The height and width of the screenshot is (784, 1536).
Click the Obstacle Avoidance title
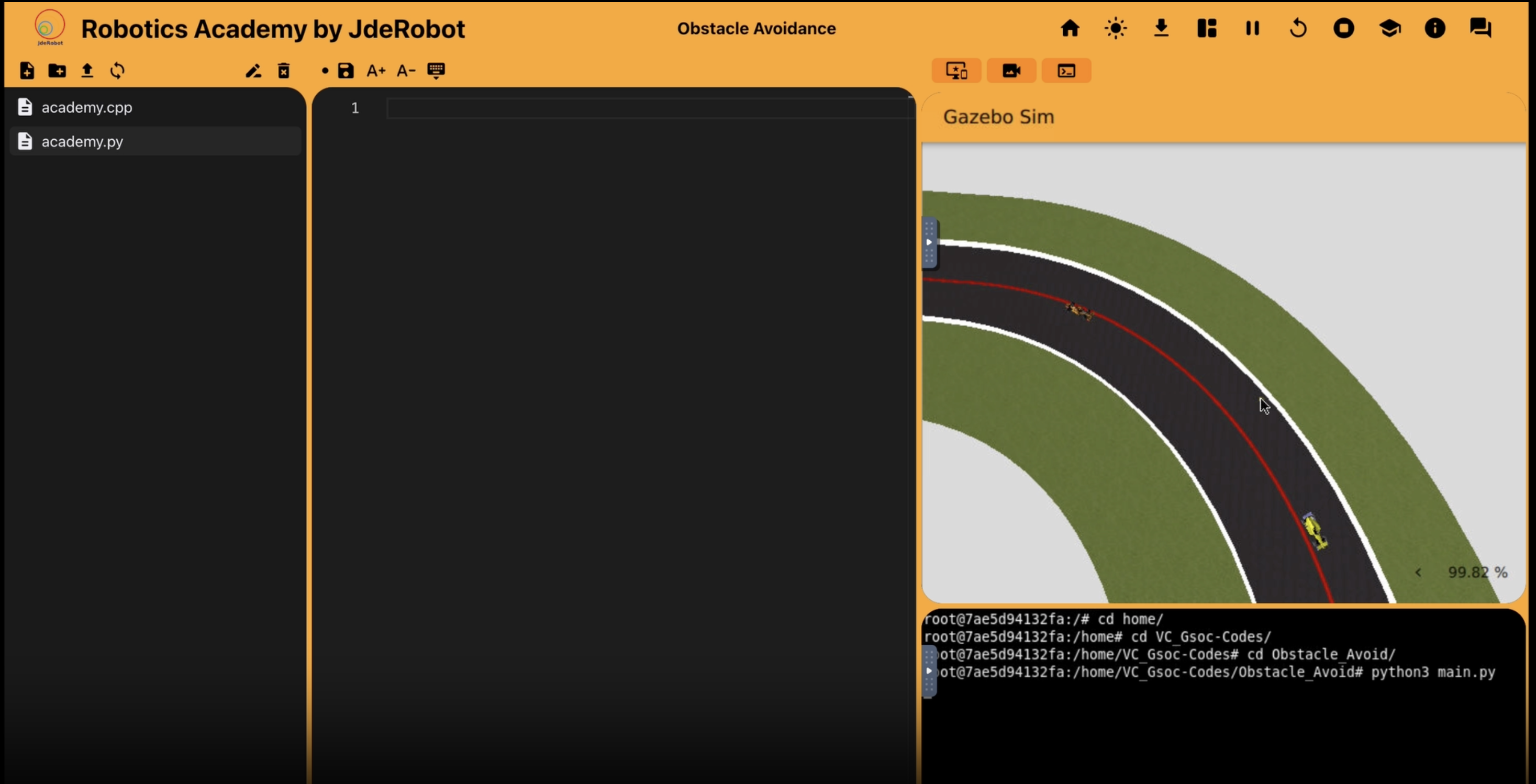(x=756, y=28)
